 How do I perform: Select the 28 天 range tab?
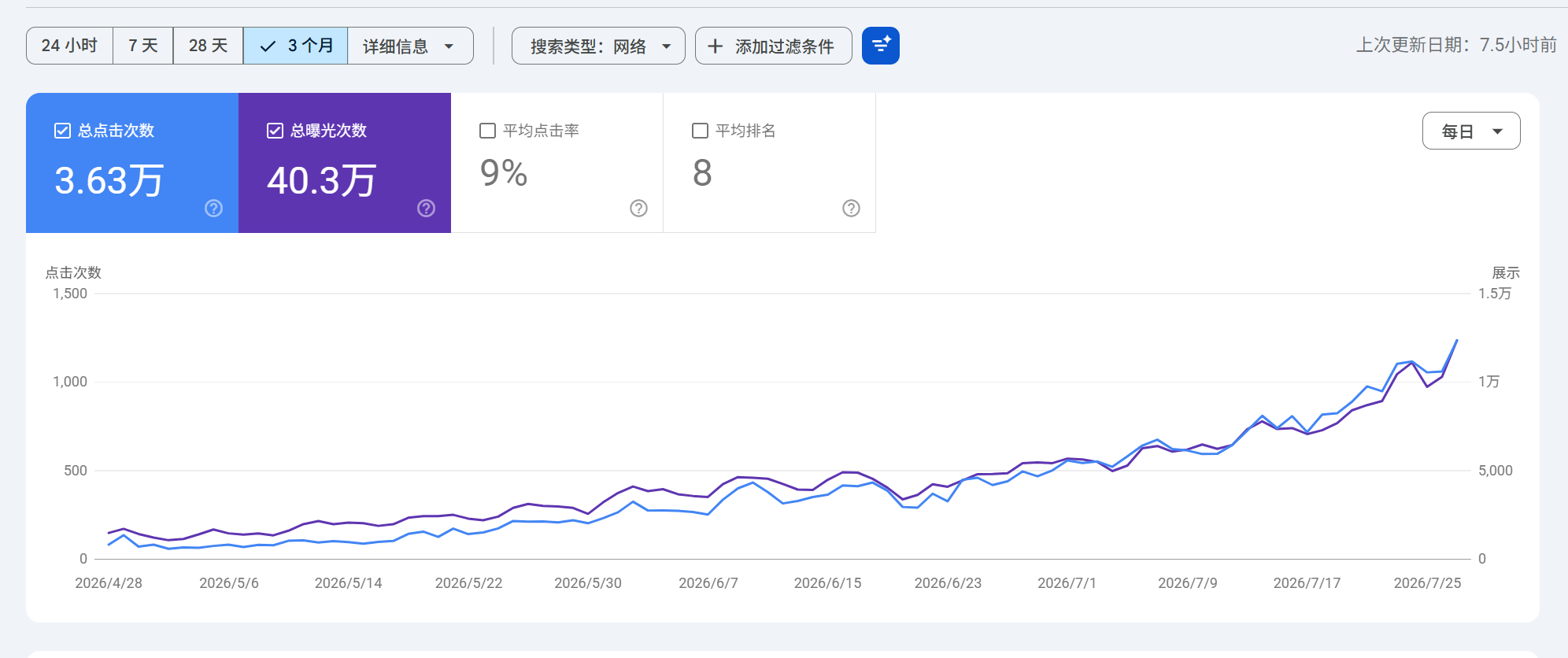[x=208, y=46]
